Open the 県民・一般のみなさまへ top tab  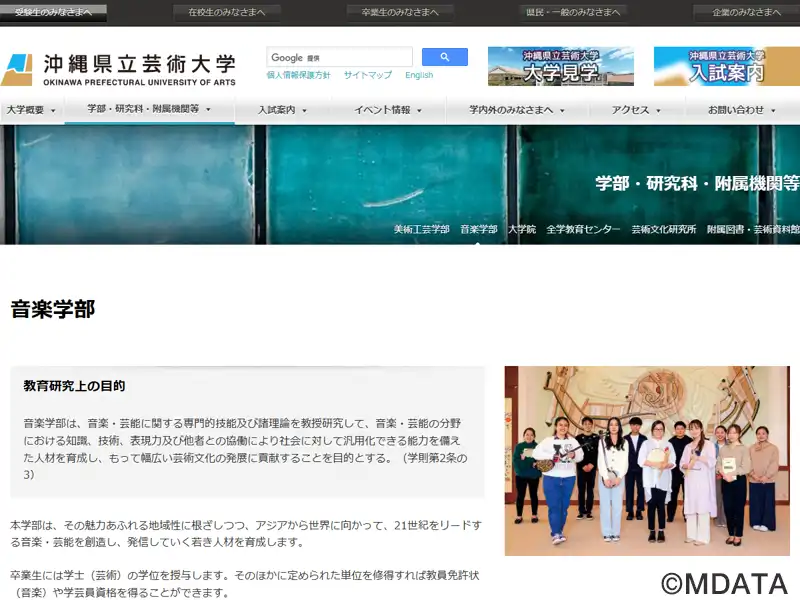pyautogui.click(x=573, y=12)
